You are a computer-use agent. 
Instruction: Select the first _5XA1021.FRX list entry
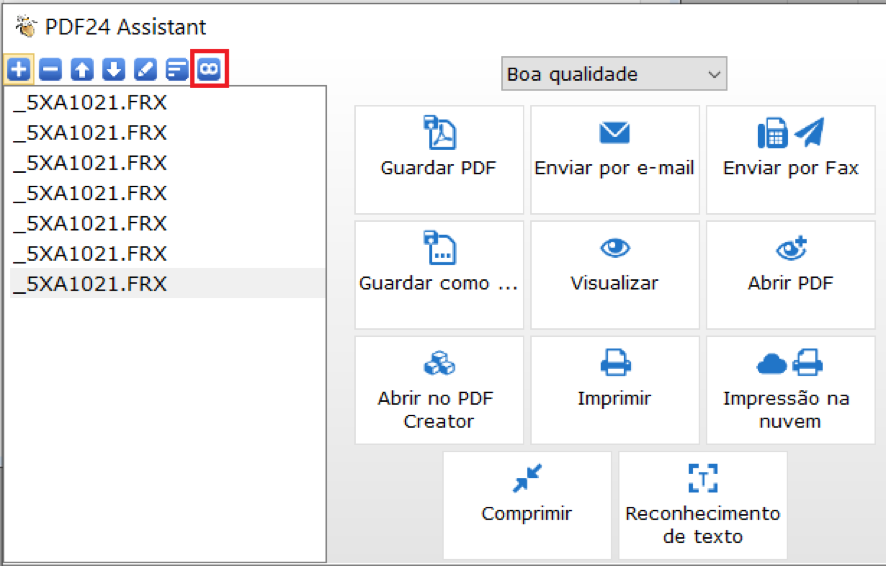(167, 102)
